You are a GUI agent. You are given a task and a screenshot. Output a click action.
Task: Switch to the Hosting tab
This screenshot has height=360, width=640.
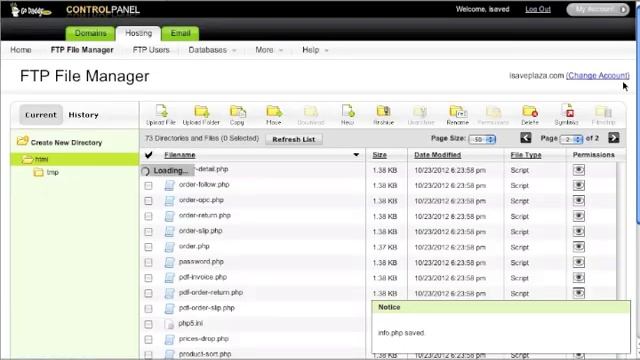pos(138,33)
